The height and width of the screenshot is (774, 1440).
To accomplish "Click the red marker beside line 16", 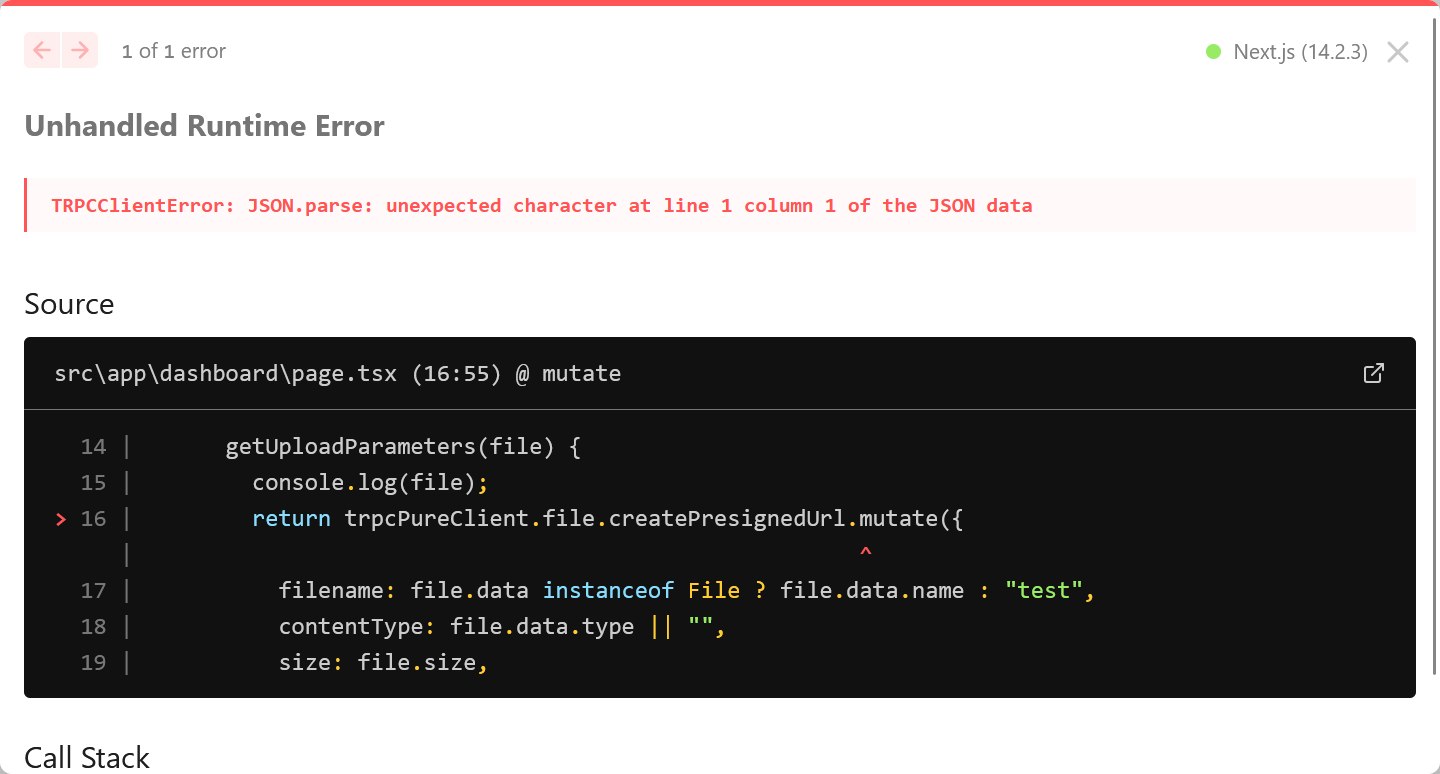I will (x=61, y=519).
